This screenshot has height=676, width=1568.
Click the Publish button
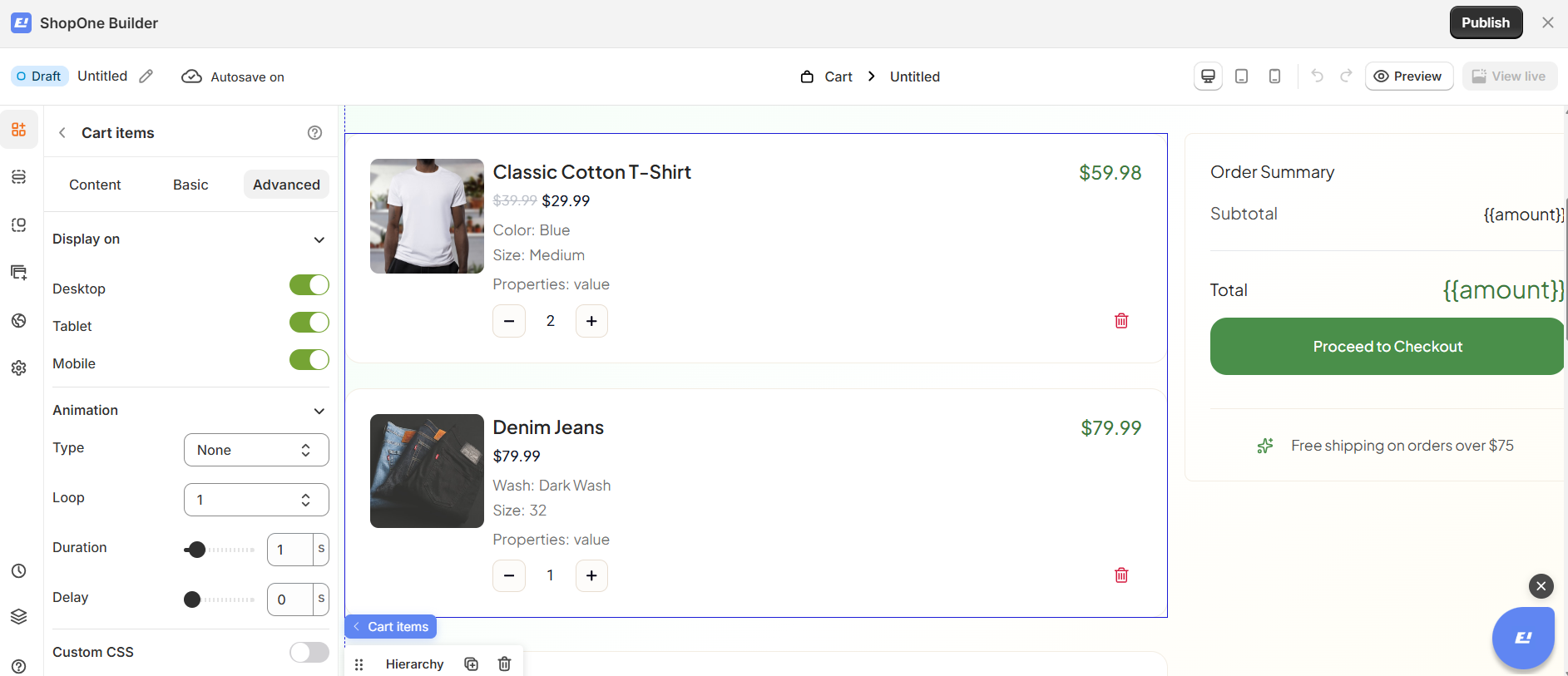pyautogui.click(x=1486, y=22)
